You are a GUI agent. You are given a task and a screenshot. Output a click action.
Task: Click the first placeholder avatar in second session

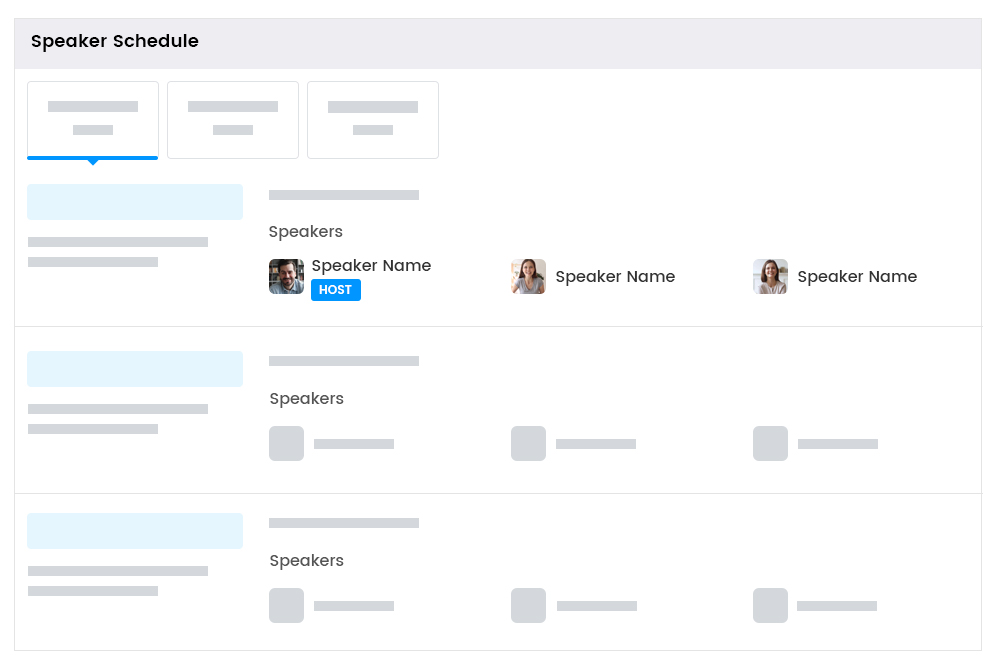[x=286, y=444]
